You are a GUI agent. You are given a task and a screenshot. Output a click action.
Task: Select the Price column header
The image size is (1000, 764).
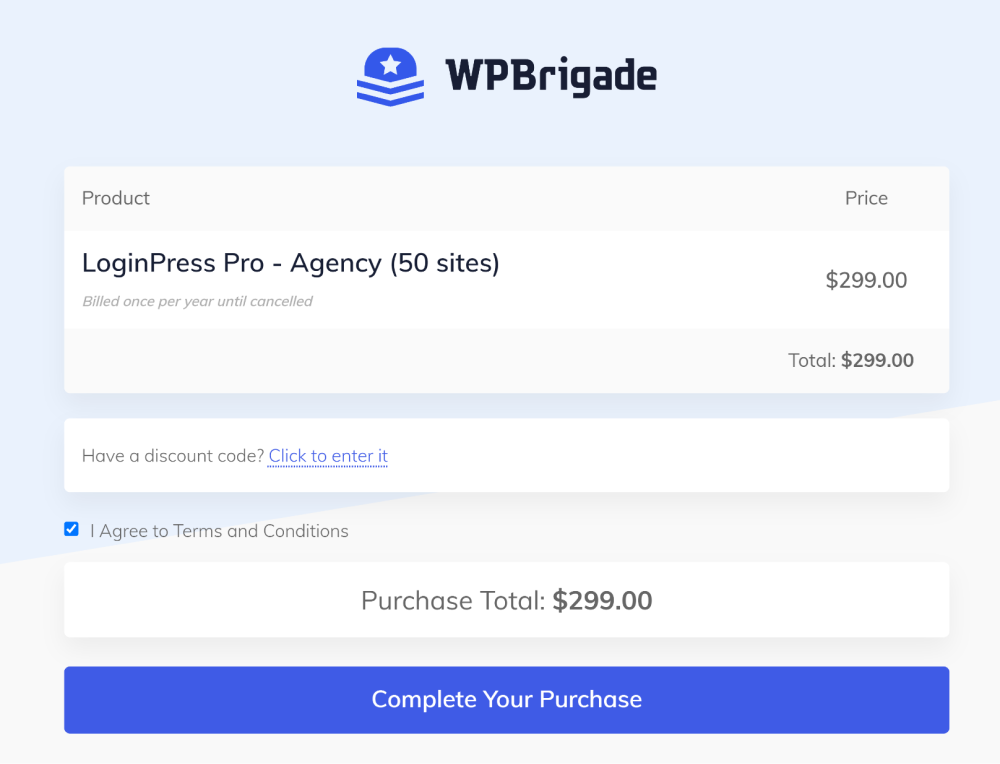866,198
